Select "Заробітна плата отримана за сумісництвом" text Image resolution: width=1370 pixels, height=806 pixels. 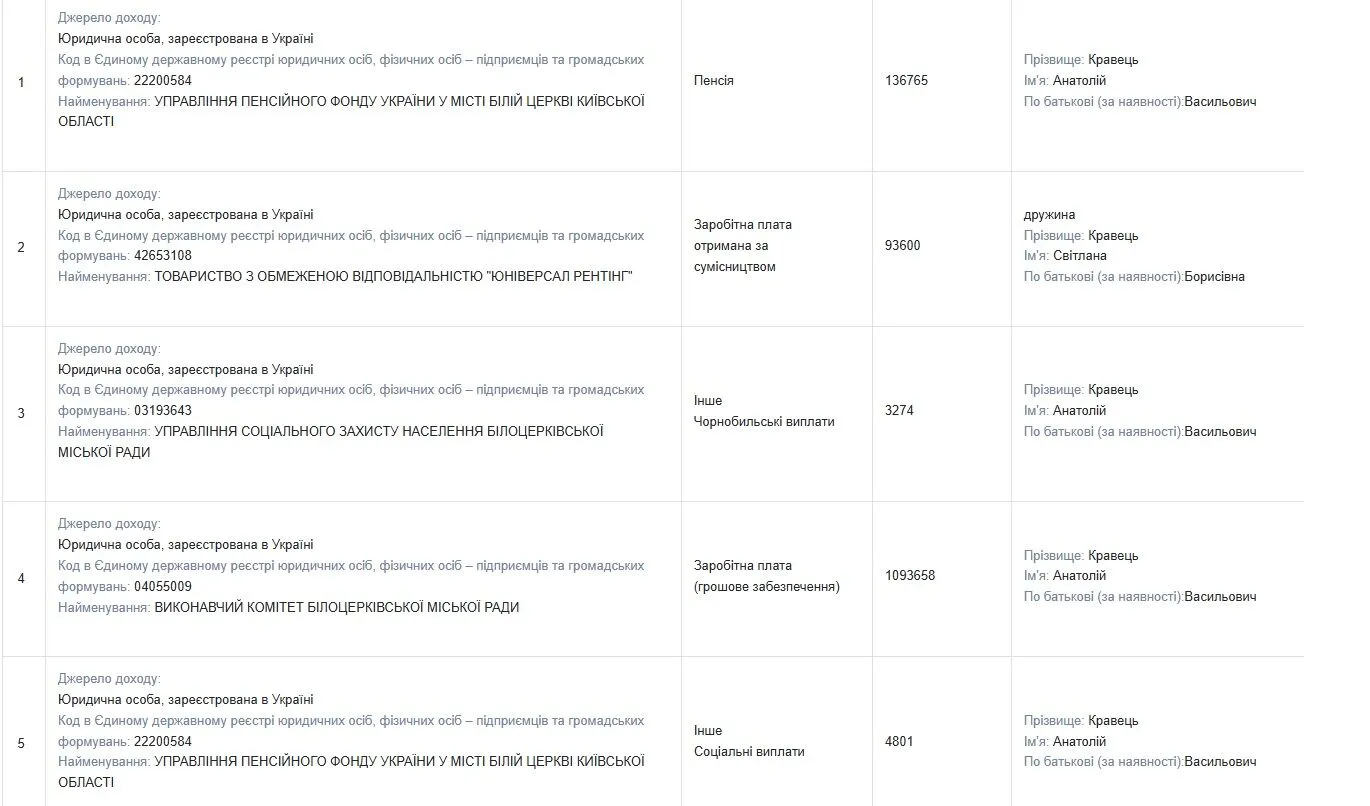coord(743,246)
